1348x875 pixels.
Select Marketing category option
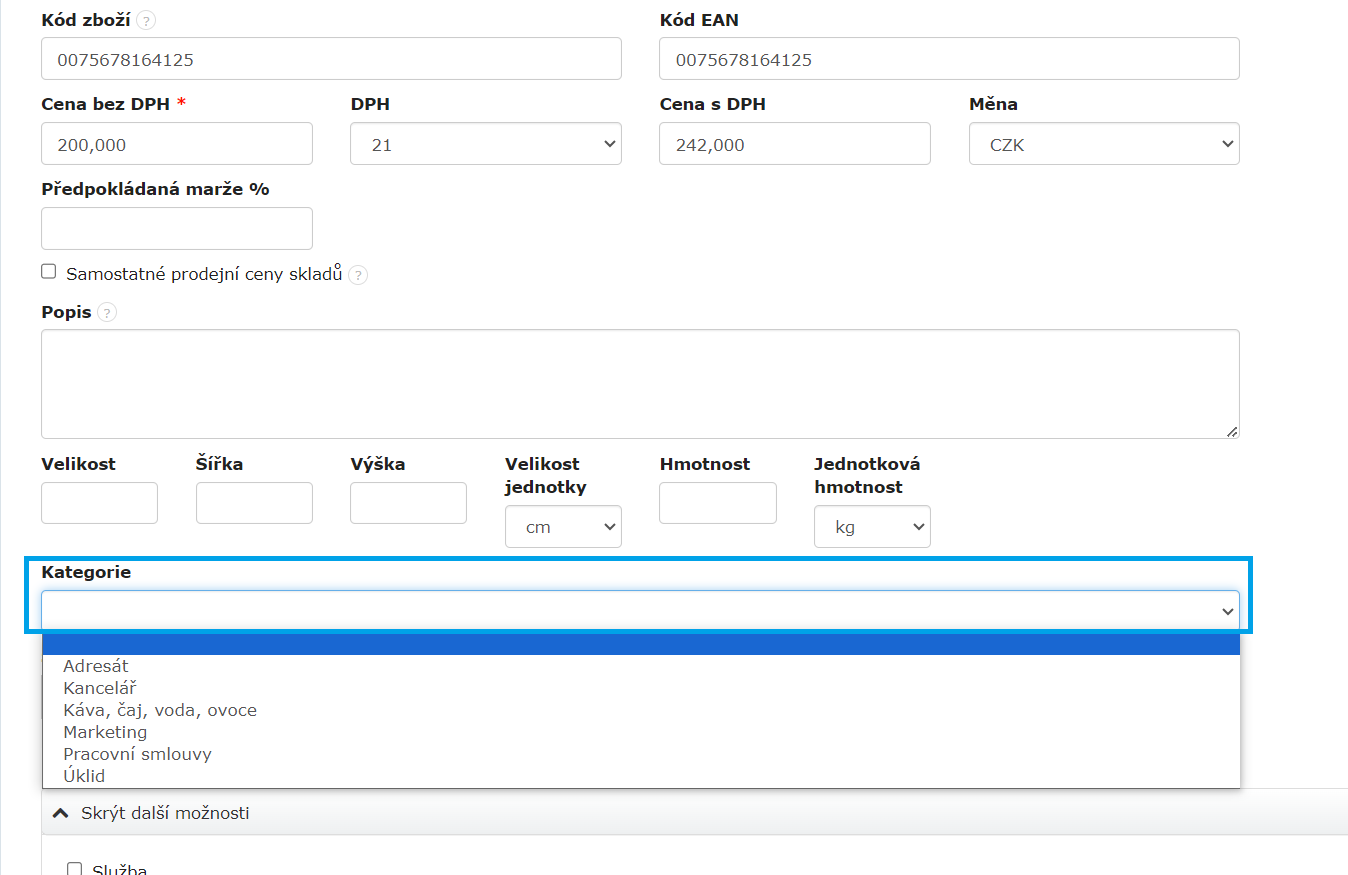105,732
